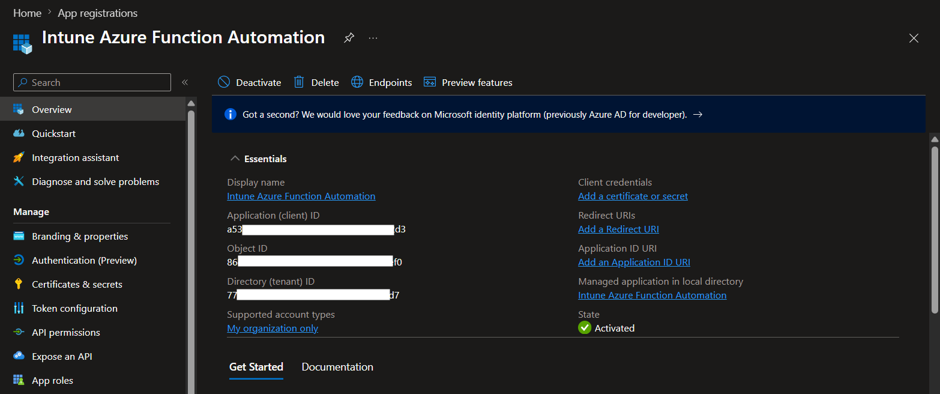The width and height of the screenshot is (940, 394).
Task: Open Preview features from toolbar text
Action: [477, 83]
